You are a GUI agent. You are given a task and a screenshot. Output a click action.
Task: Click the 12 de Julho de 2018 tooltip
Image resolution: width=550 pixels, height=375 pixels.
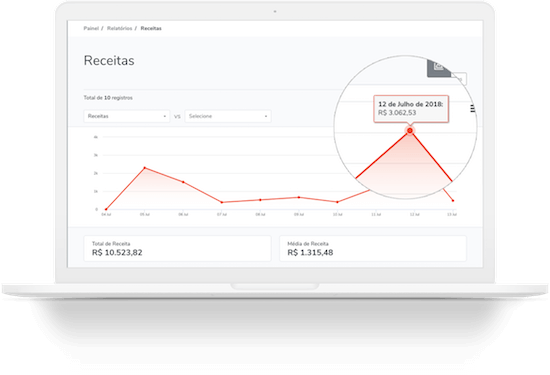(411, 108)
